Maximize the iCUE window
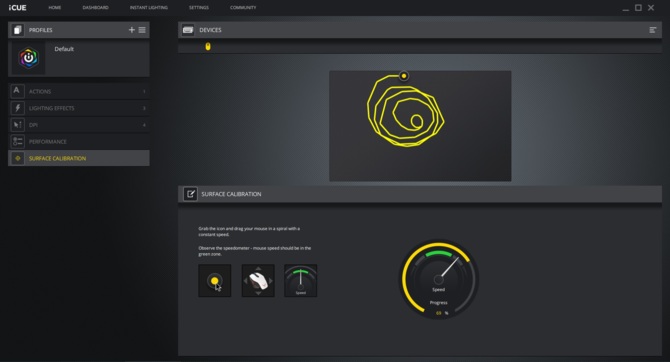 click(x=638, y=8)
